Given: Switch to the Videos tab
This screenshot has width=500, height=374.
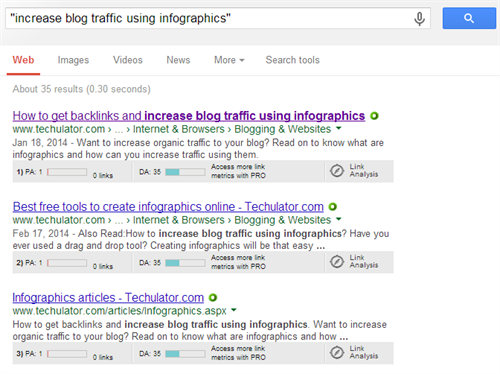Looking at the screenshot, I should tap(128, 60).
